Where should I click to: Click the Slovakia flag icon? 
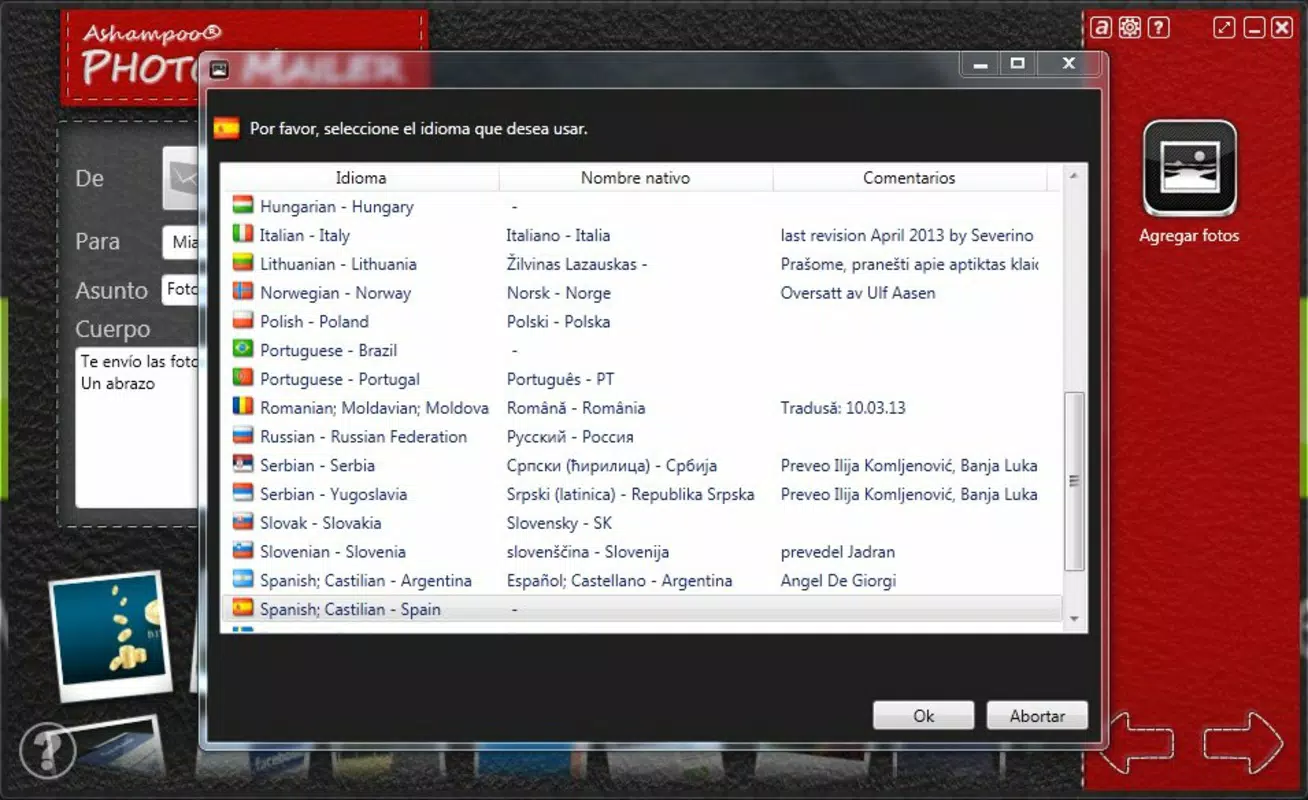pos(243,523)
